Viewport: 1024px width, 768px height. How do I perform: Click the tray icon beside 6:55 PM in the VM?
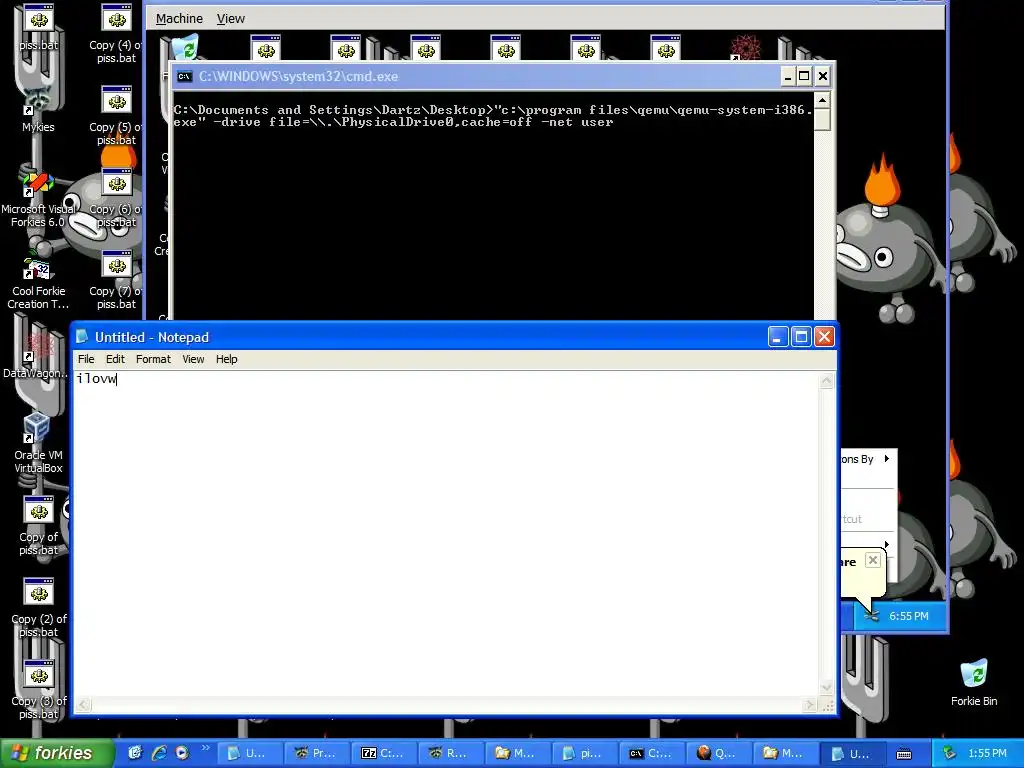(x=872, y=616)
